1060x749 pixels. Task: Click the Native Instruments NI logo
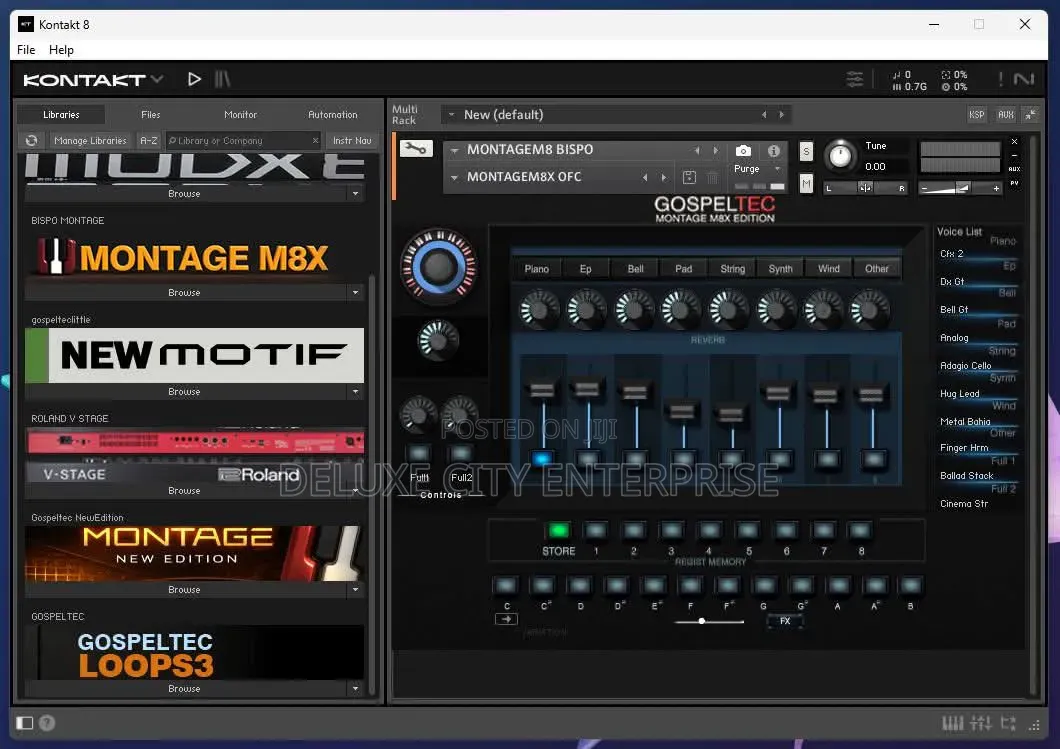pyautogui.click(x=1024, y=79)
